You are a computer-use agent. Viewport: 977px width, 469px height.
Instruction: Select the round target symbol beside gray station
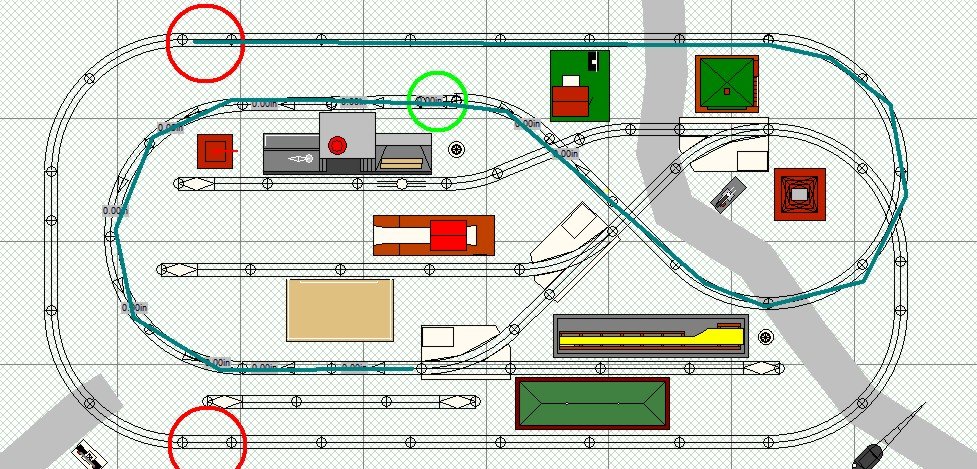pos(457,150)
